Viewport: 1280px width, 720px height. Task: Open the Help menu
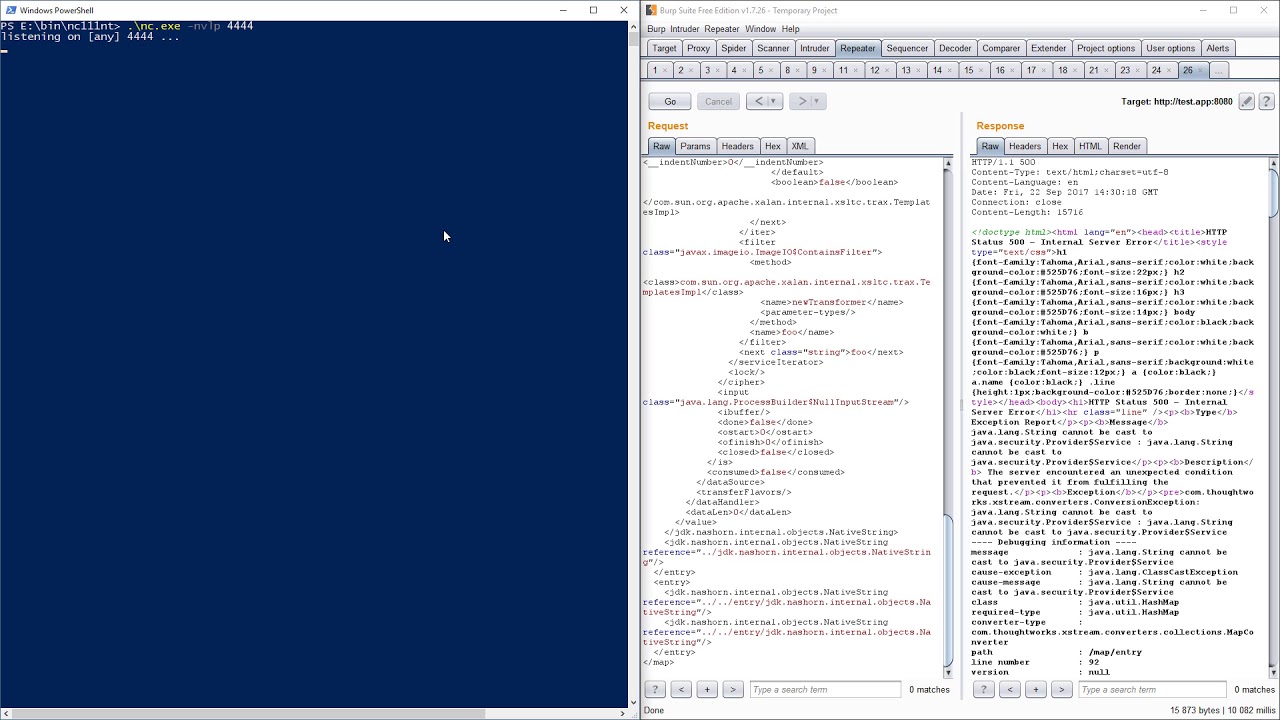click(x=790, y=29)
